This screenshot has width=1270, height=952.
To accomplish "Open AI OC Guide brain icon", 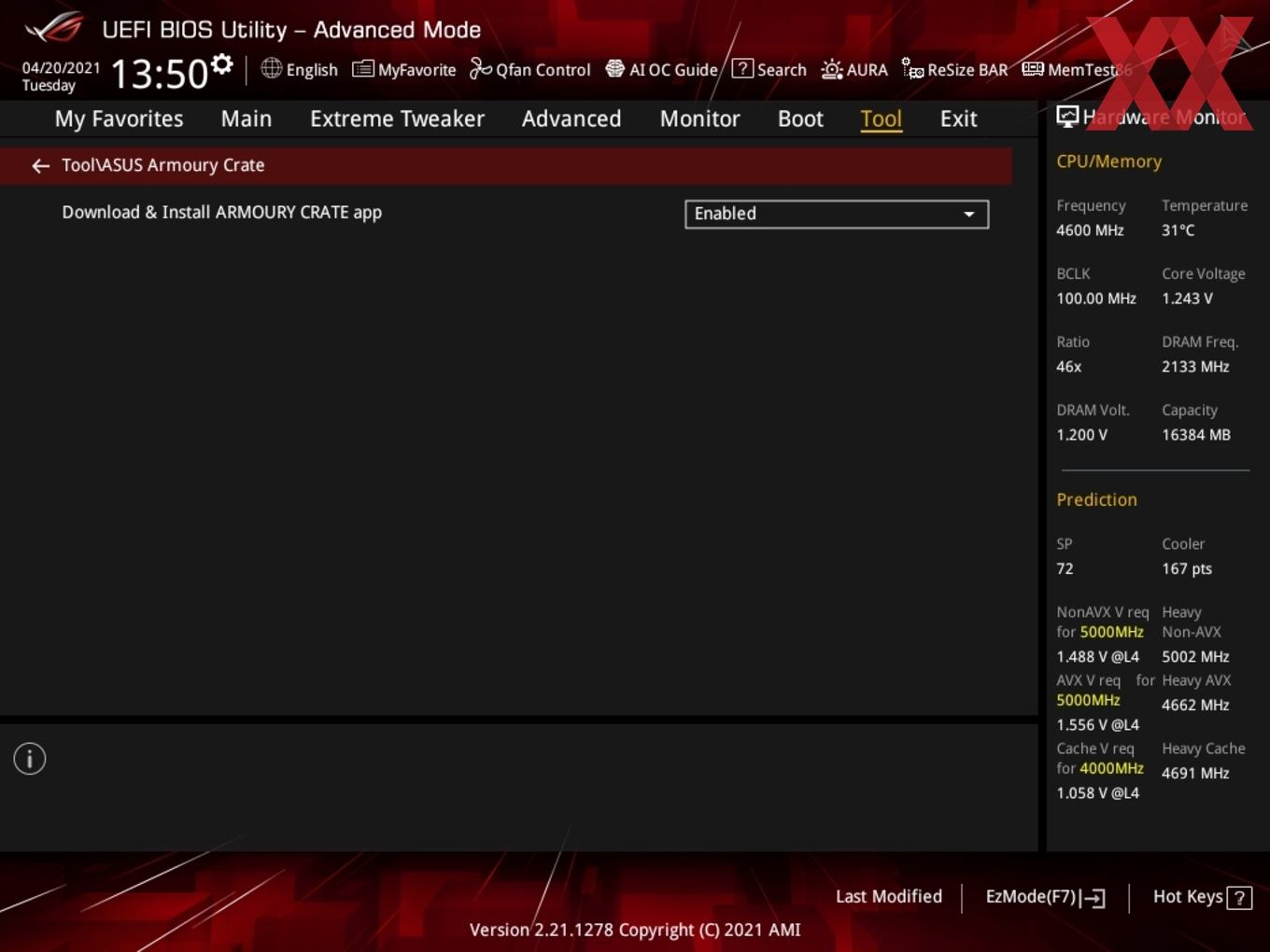I will click(x=614, y=69).
